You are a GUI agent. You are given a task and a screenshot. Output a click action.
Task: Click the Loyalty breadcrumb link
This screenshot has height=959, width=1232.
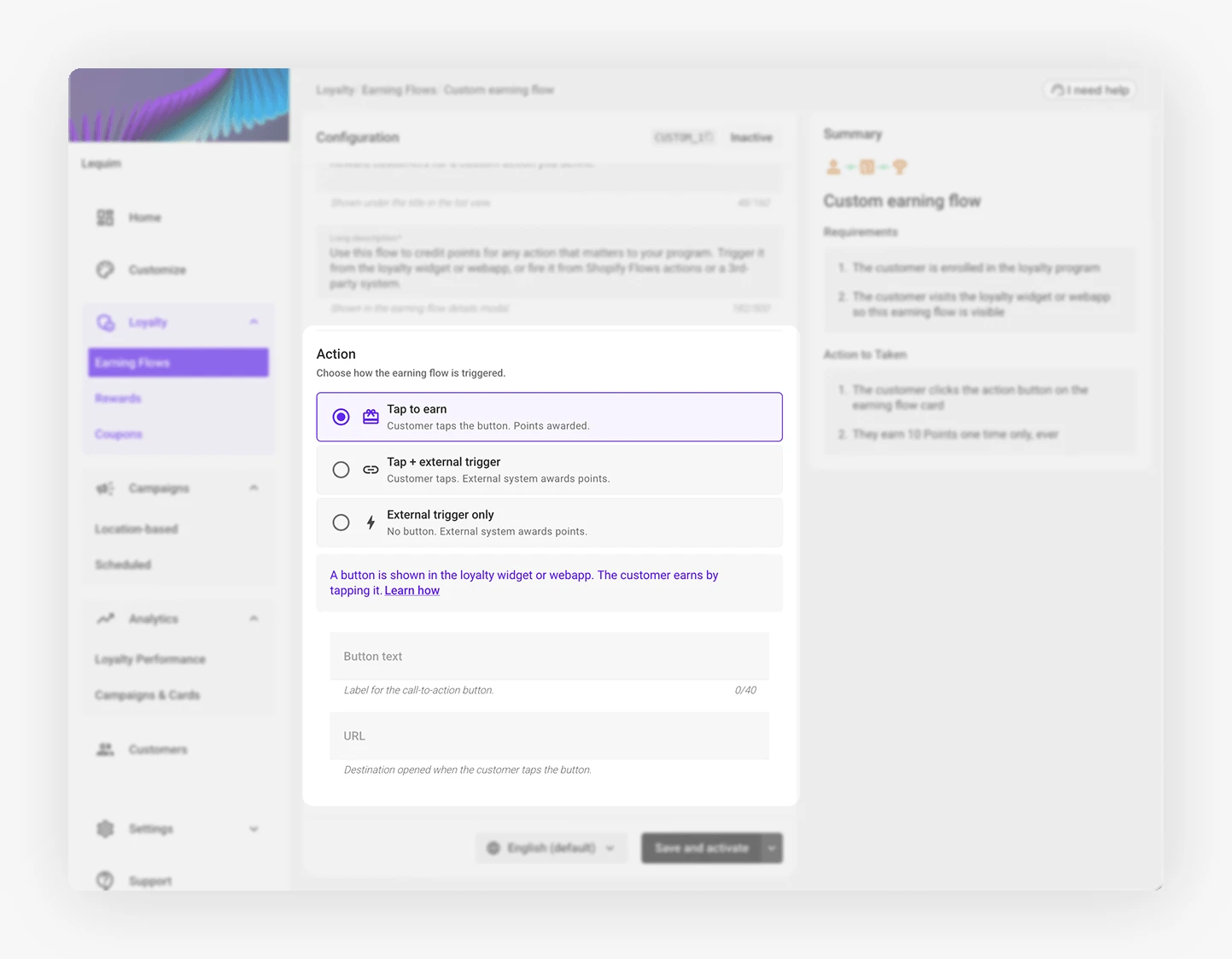[x=335, y=90]
